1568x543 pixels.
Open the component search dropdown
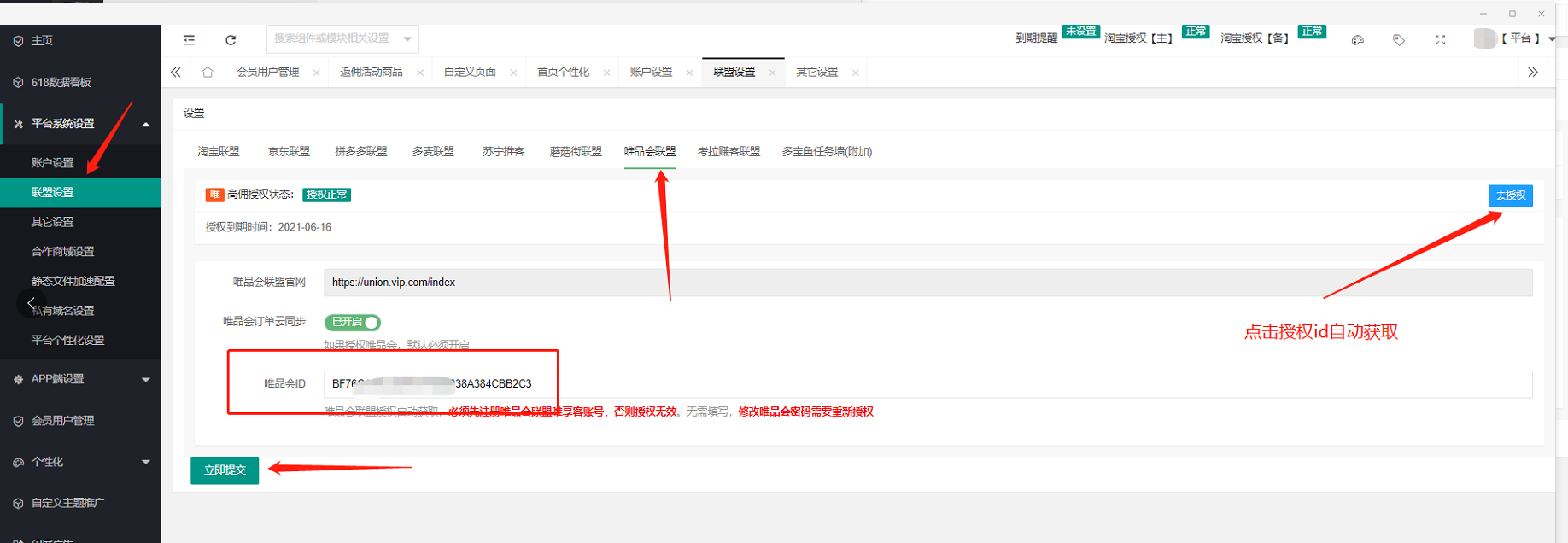tap(407, 38)
